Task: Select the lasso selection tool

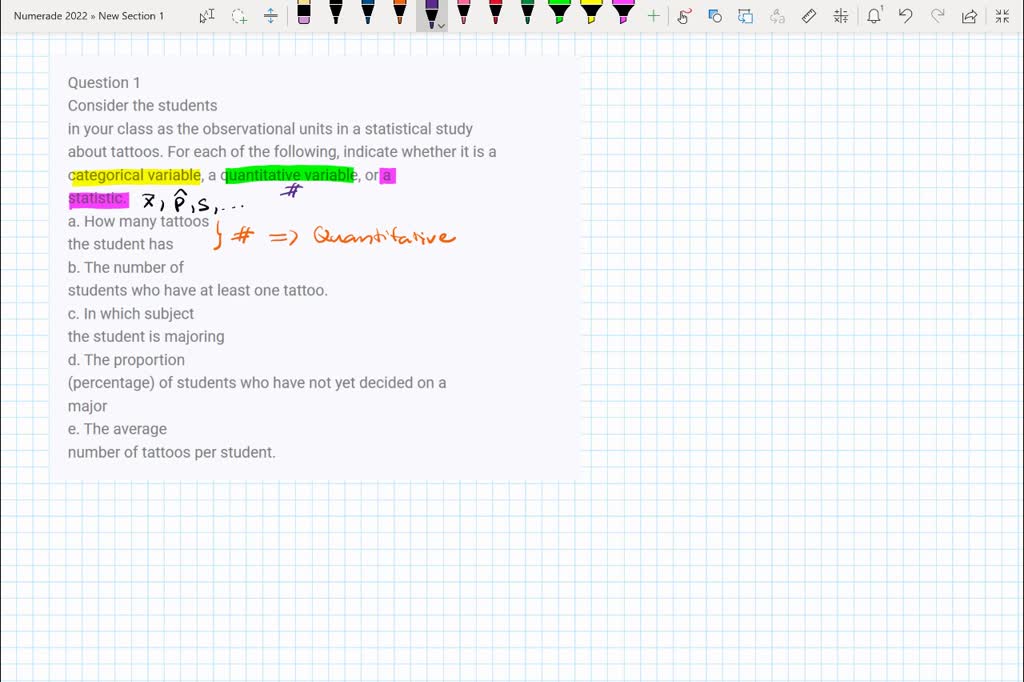Action: (x=238, y=15)
